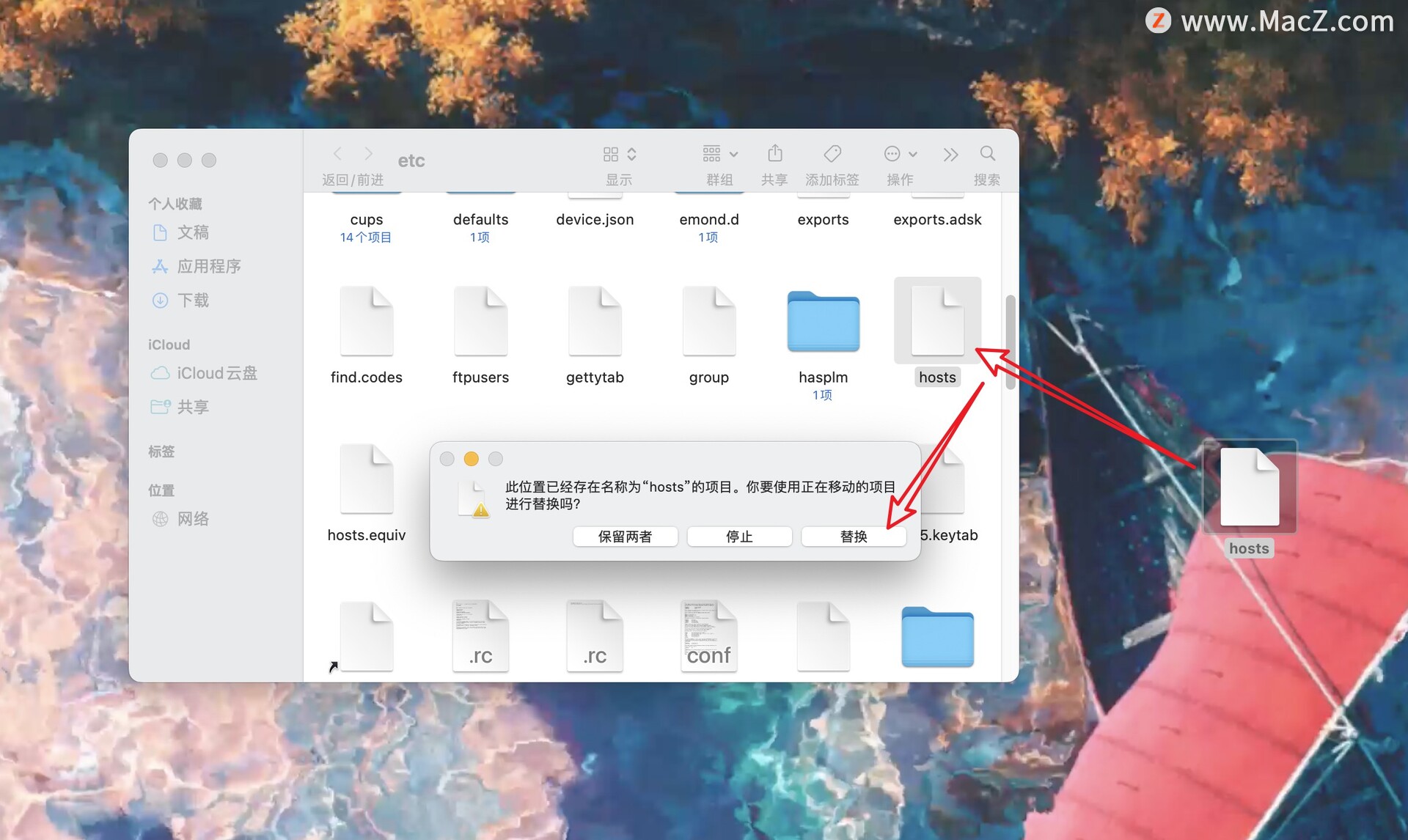This screenshot has width=1408, height=840.
Task: Expand more toolbar items with the chevron
Action: pos(950,154)
